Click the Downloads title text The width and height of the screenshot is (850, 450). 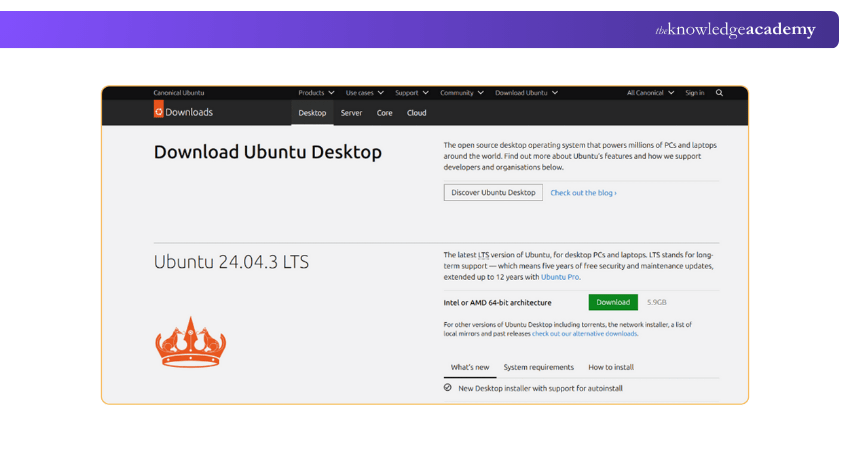pos(189,112)
